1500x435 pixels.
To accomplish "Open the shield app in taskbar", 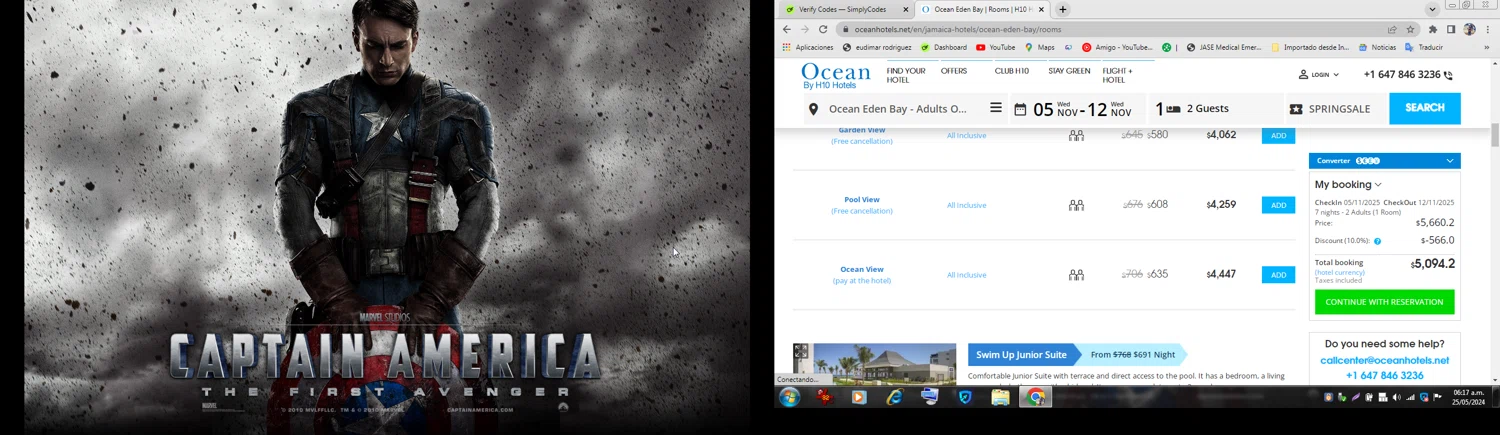I will coord(965,397).
